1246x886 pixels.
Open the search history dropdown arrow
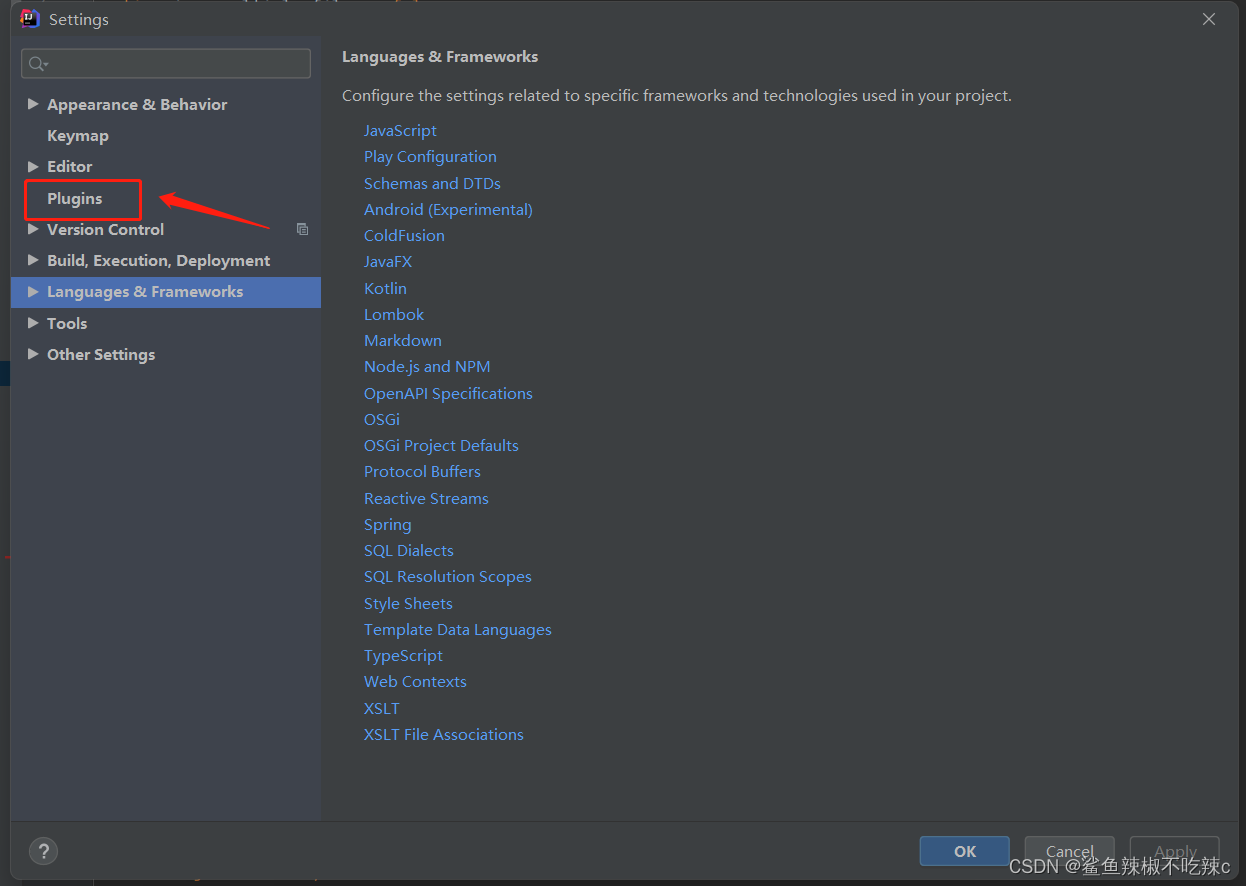point(44,63)
